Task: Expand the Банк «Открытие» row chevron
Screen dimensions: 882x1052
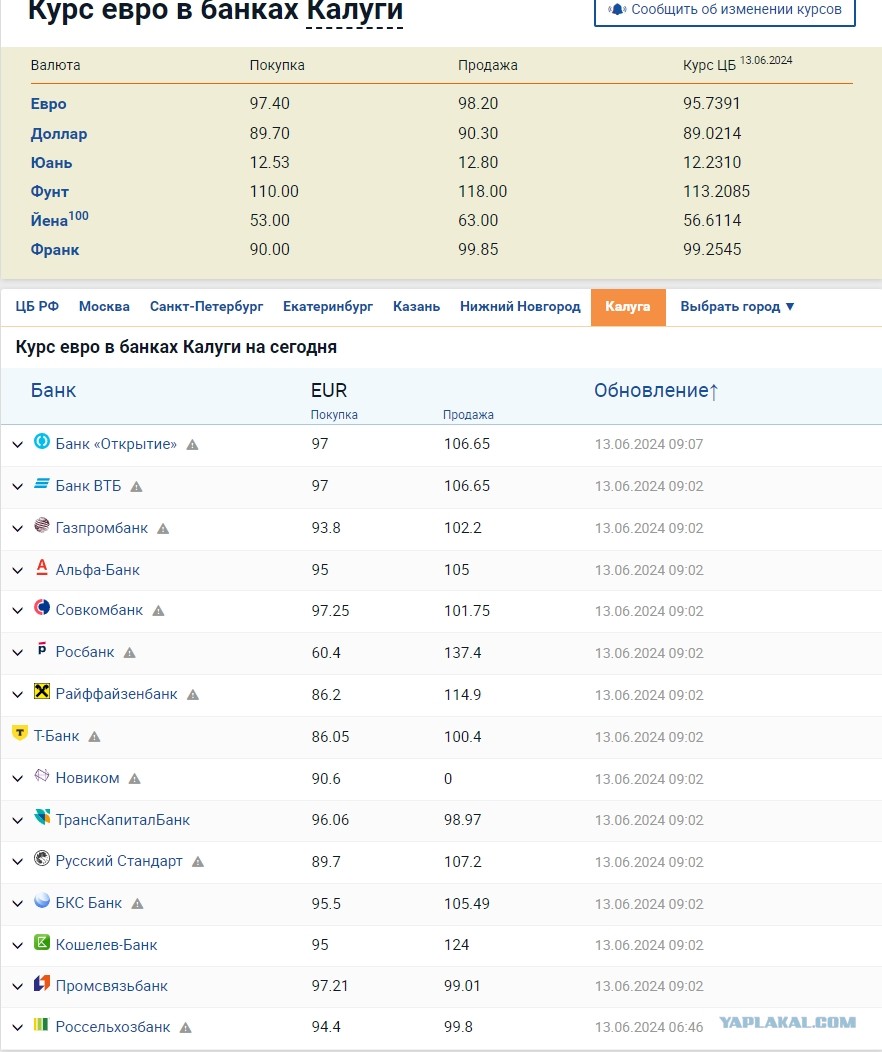Action: pos(18,444)
